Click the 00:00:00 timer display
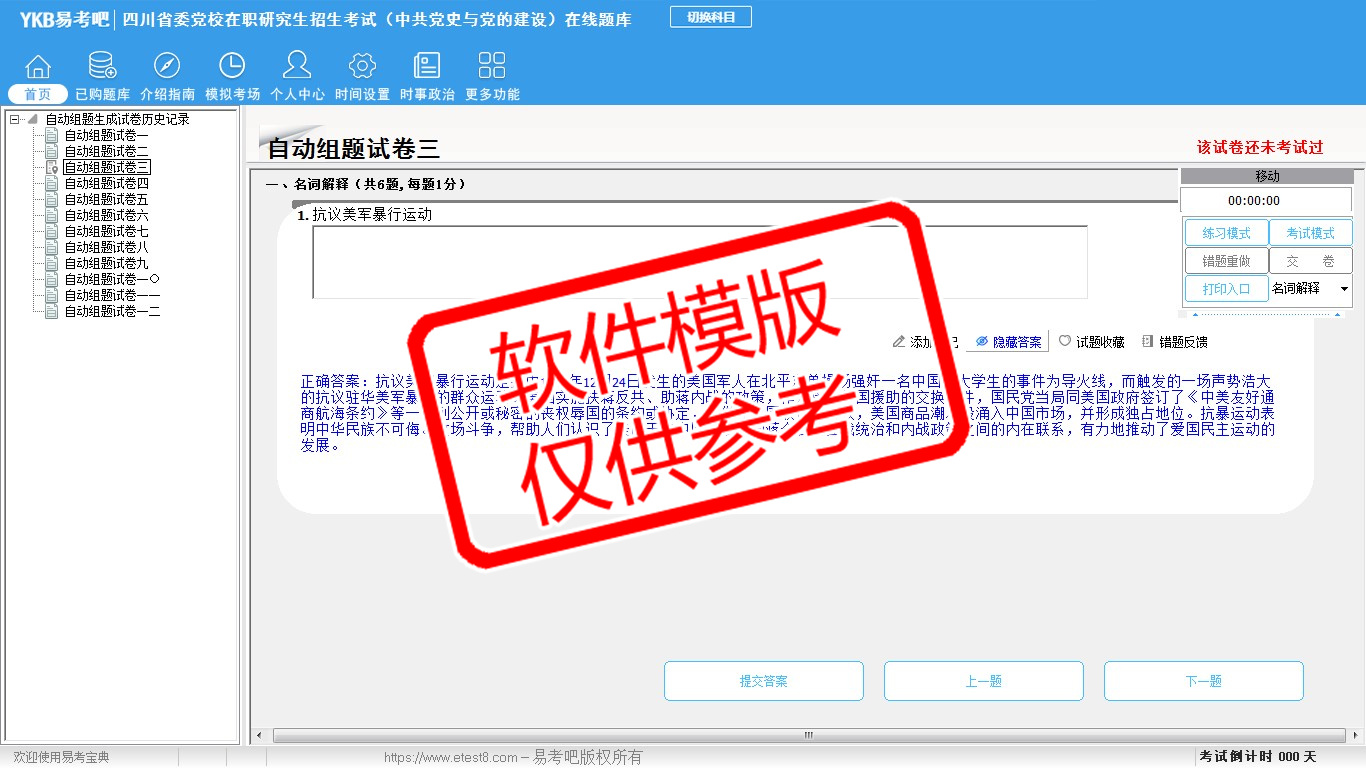Screen dimensions: 1366x768 1266,200
